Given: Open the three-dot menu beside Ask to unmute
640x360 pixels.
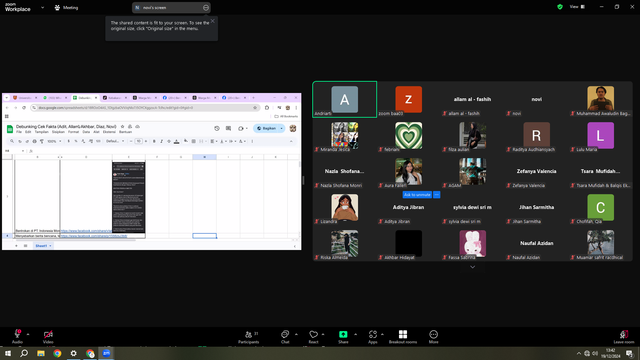Looking at the screenshot, I should click(x=437, y=195).
